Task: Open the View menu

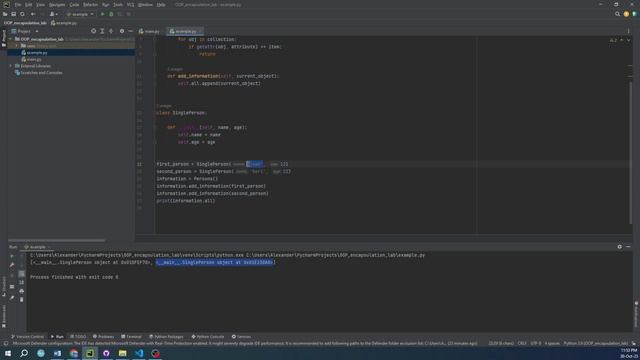Action: pos(40,4)
